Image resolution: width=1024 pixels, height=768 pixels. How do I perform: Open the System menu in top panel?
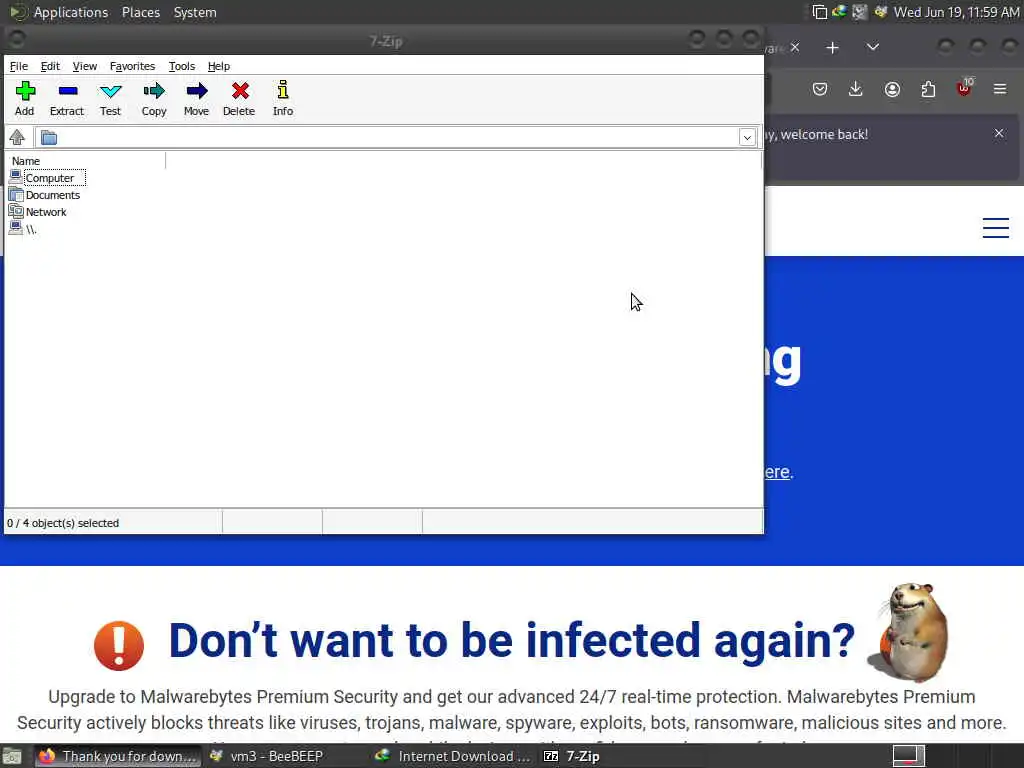click(x=195, y=12)
